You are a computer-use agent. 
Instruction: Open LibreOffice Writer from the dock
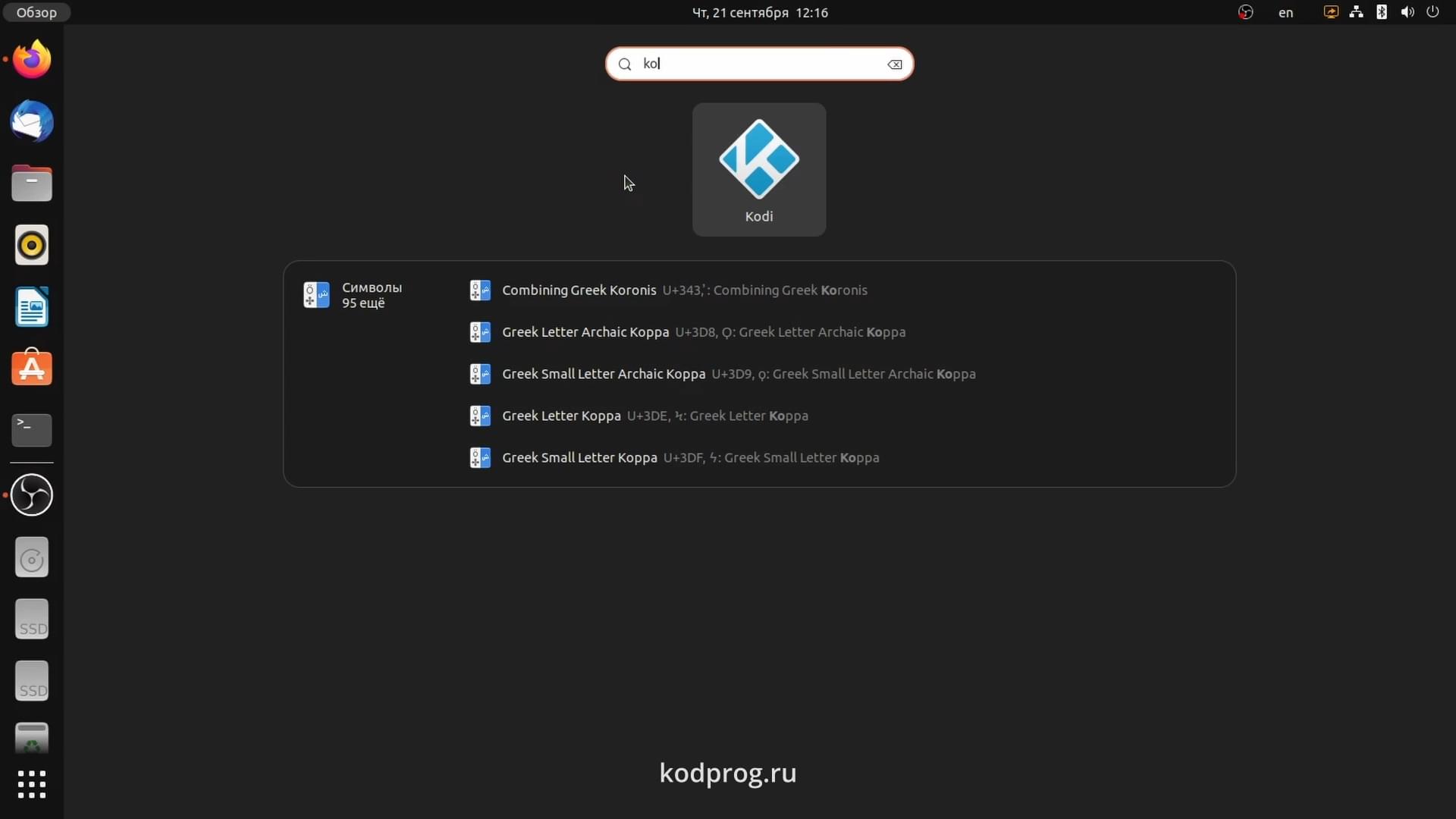[32, 307]
